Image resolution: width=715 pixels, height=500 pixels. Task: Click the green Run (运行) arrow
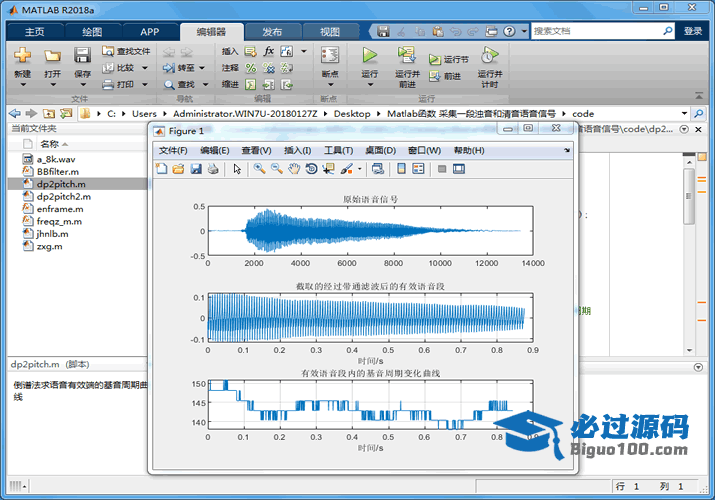coord(370,55)
